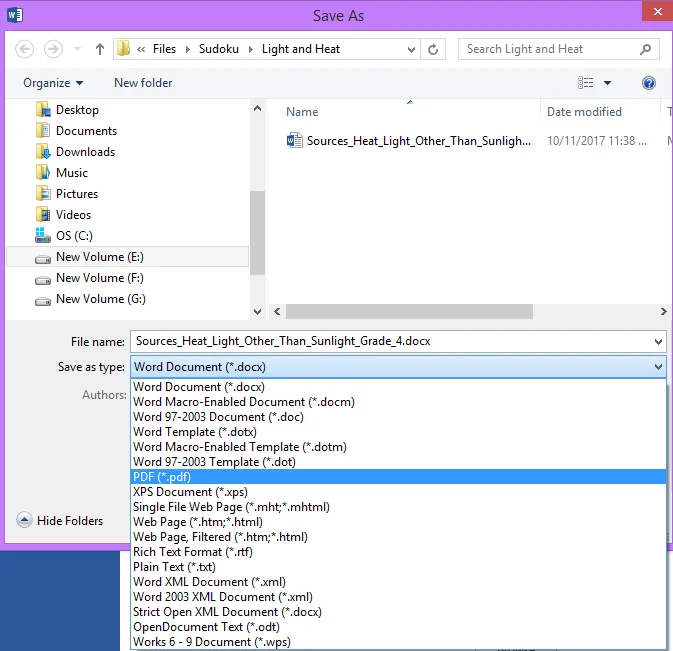Choose Word Document (*.docx) in list

[x=398, y=387]
